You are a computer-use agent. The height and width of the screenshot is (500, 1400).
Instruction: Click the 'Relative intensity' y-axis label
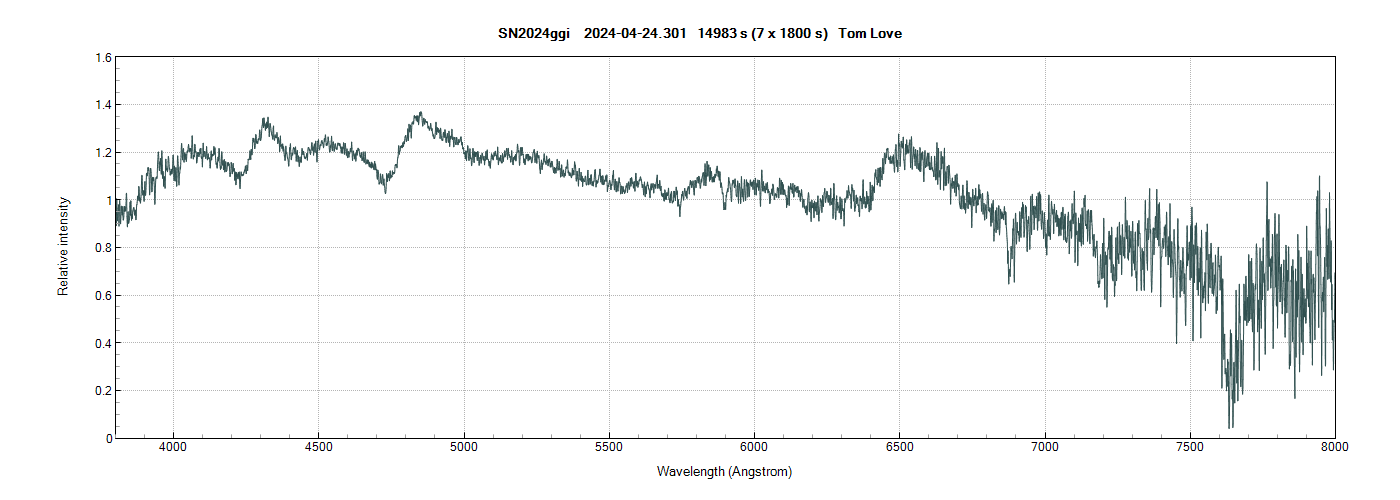click(x=63, y=246)
